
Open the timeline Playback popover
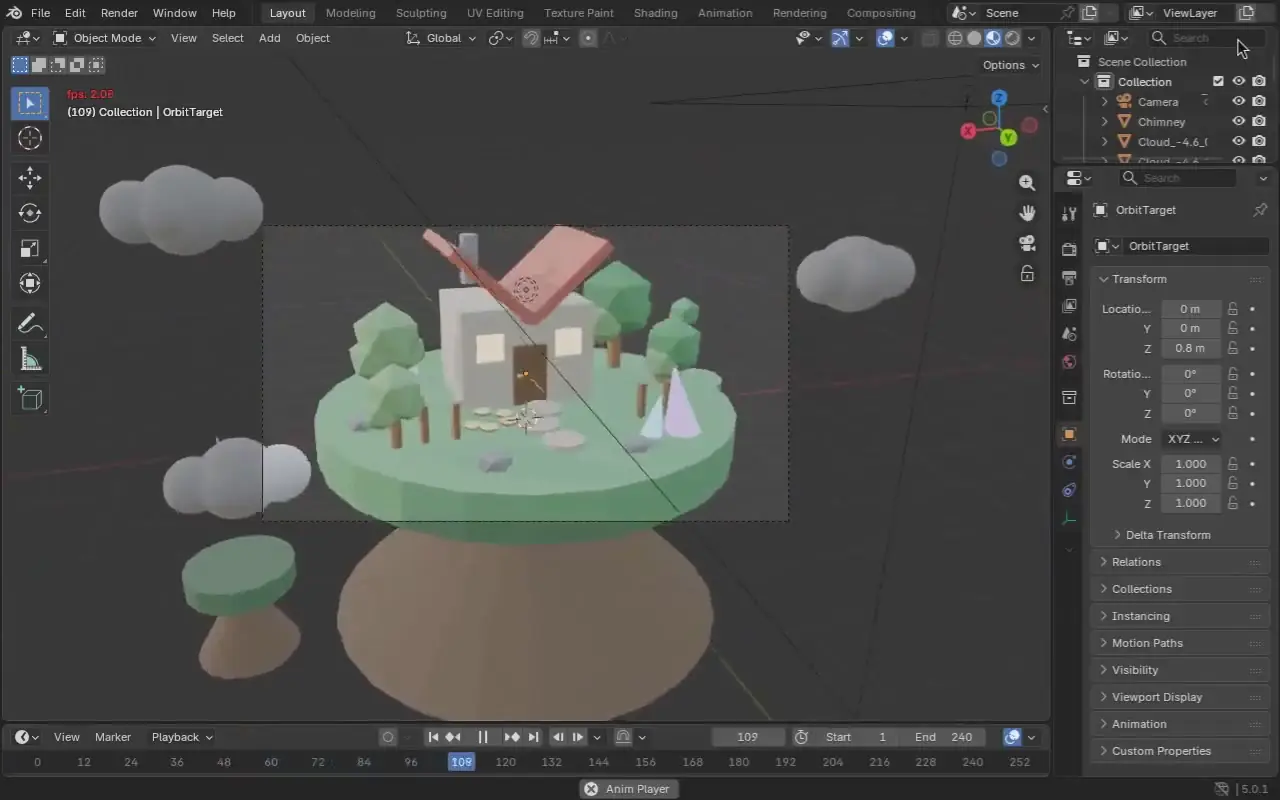tap(182, 737)
